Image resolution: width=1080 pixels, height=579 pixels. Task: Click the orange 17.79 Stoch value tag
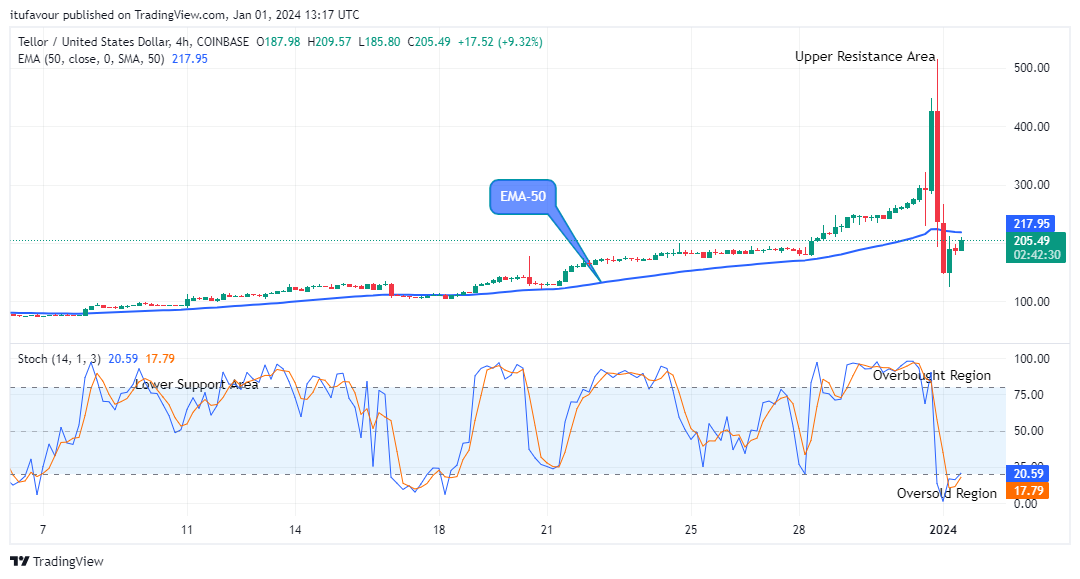point(1028,491)
